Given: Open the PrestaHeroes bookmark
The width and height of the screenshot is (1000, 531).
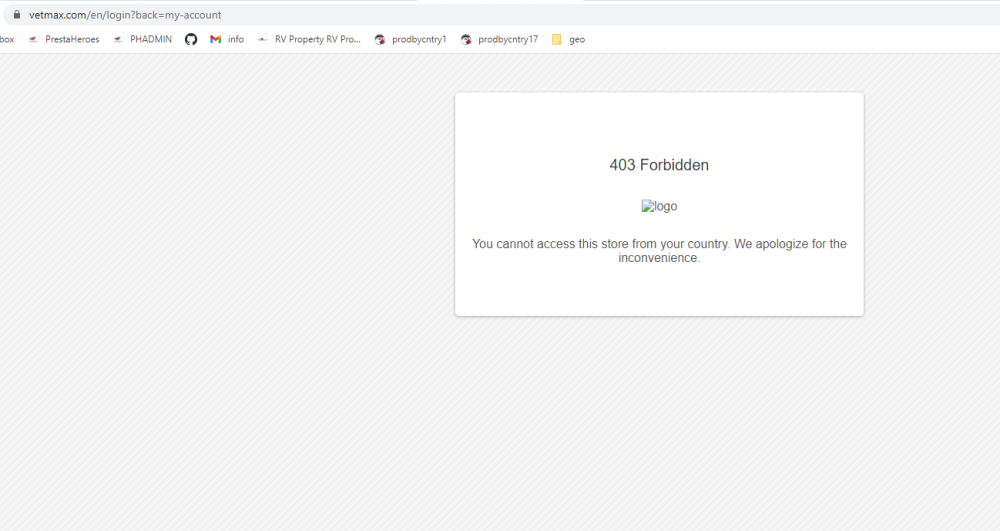Looking at the screenshot, I should (x=64, y=40).
